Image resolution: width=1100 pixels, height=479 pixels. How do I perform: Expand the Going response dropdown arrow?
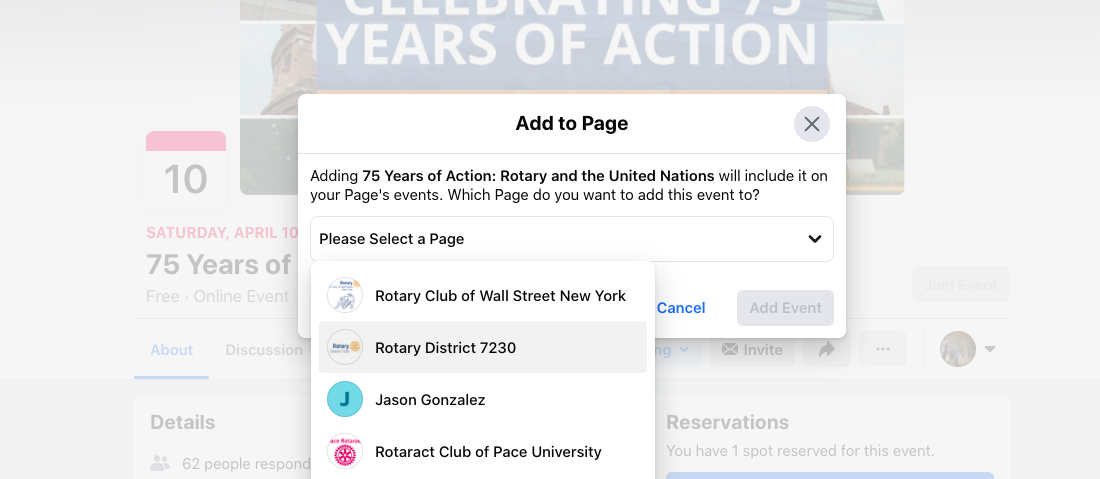click(685, 349)
